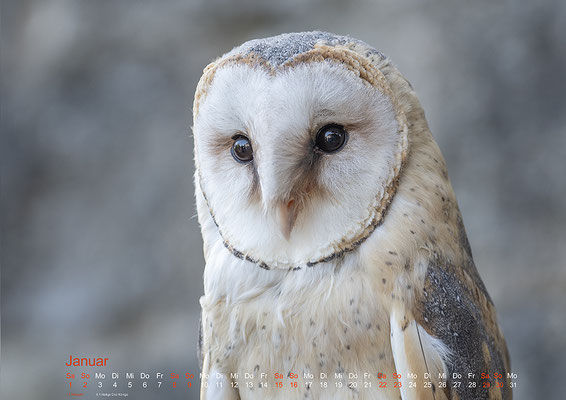Screen dimensions: 566x400
Task: Select date 21 in the calendar strip
Action: coord(368,385)
